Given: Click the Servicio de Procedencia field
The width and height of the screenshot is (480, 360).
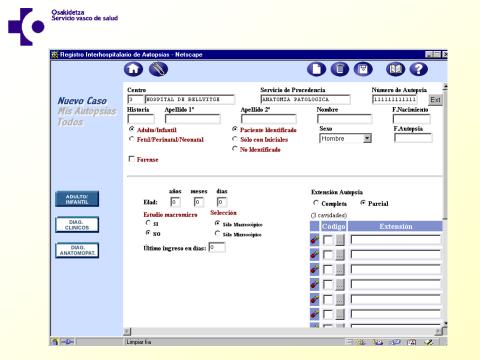Looking at the screenshot, I should 305,99.
